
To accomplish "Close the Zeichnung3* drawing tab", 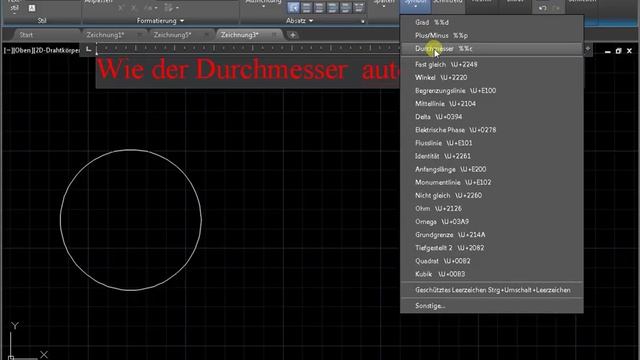I will tap(274, 36).
